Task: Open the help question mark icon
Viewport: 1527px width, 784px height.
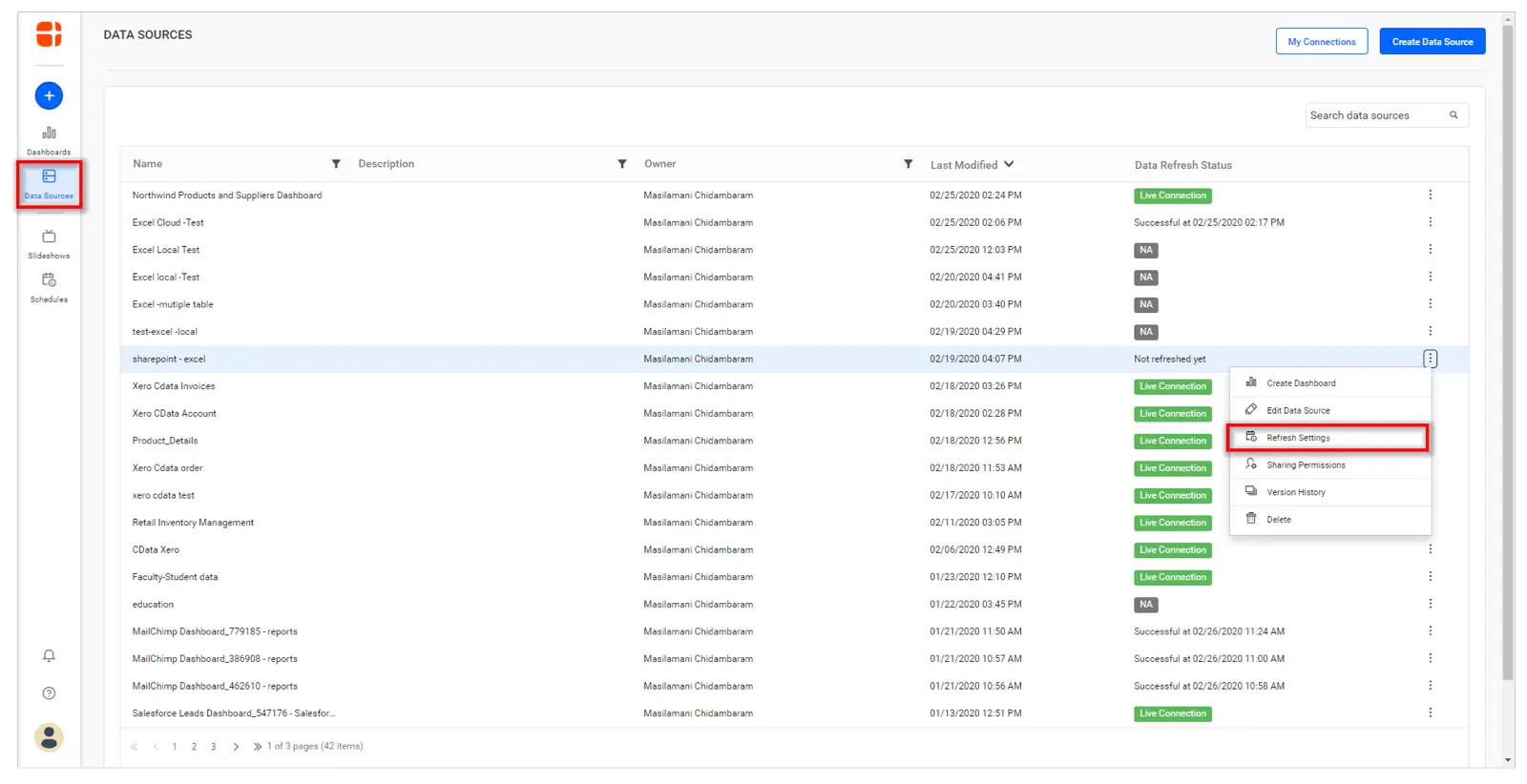Action: (x=49, y=693)
